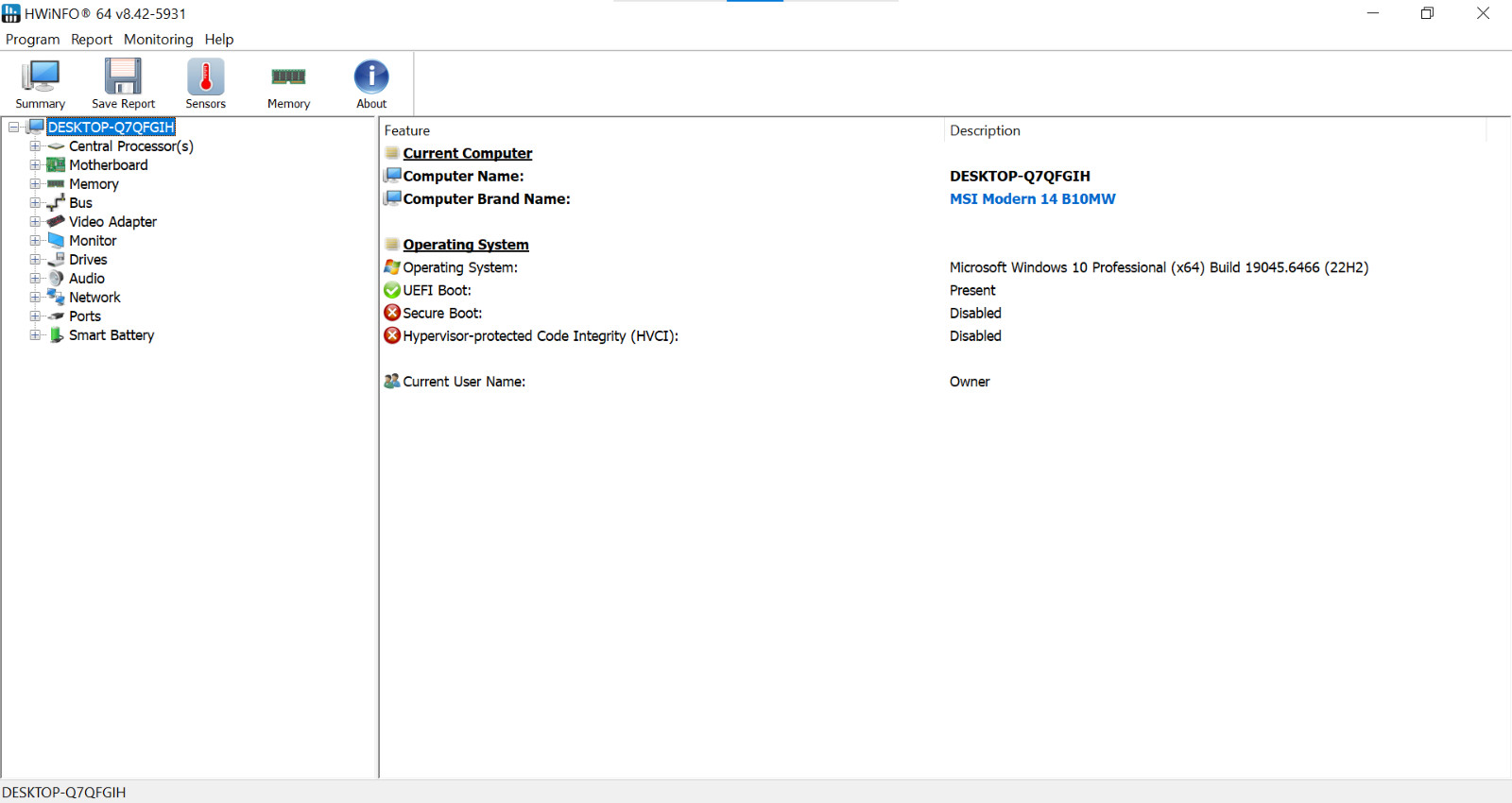The image size is (1512, 803).
Task: Open the Program menu
Action: [32, 40]
